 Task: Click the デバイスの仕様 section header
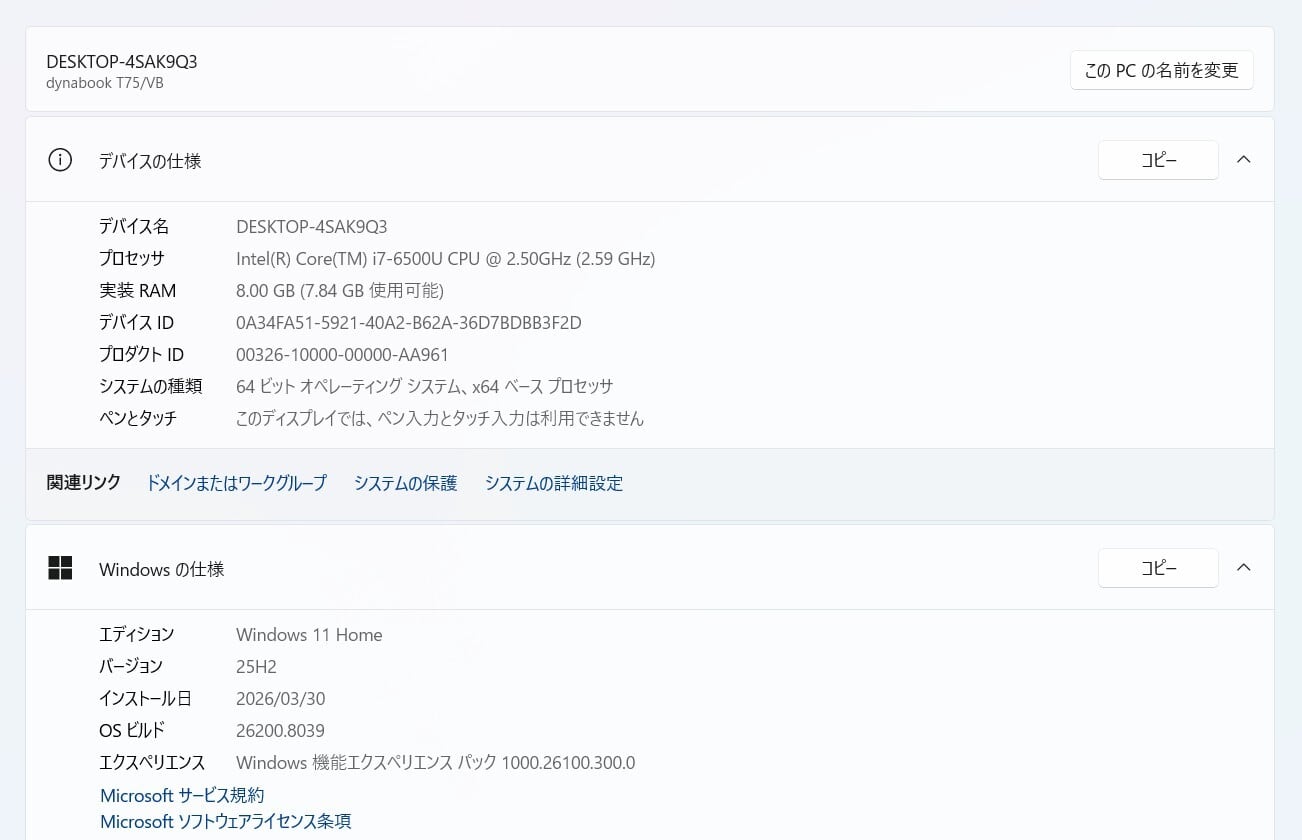650,160
